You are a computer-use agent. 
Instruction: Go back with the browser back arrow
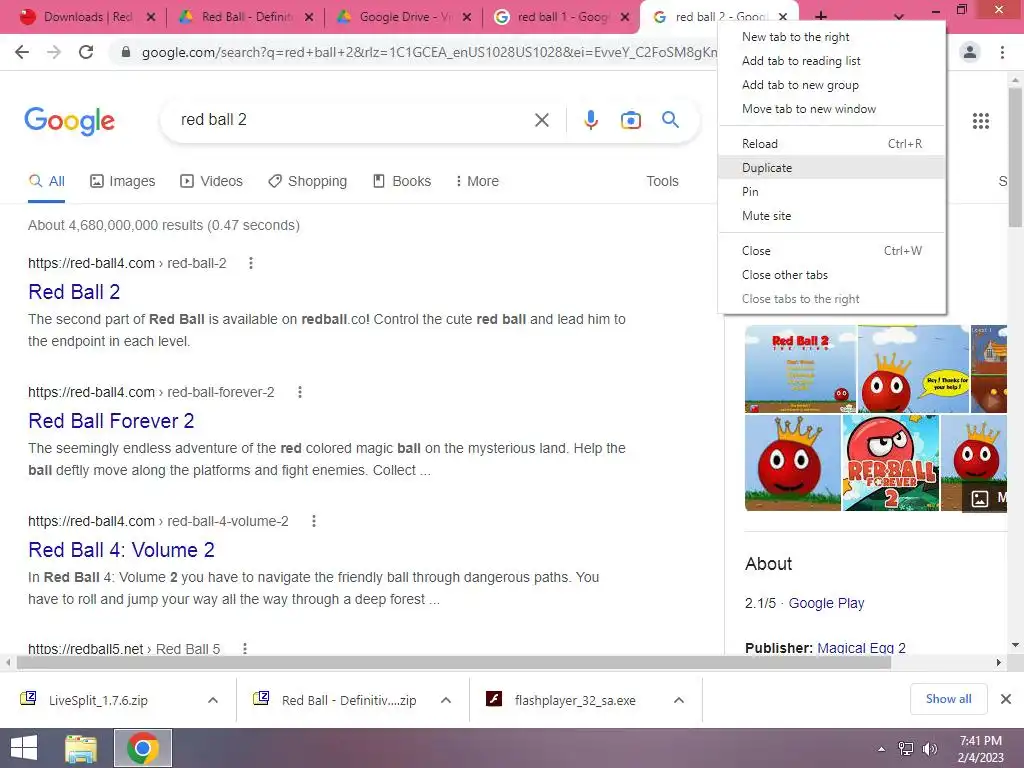click(22, 52)
